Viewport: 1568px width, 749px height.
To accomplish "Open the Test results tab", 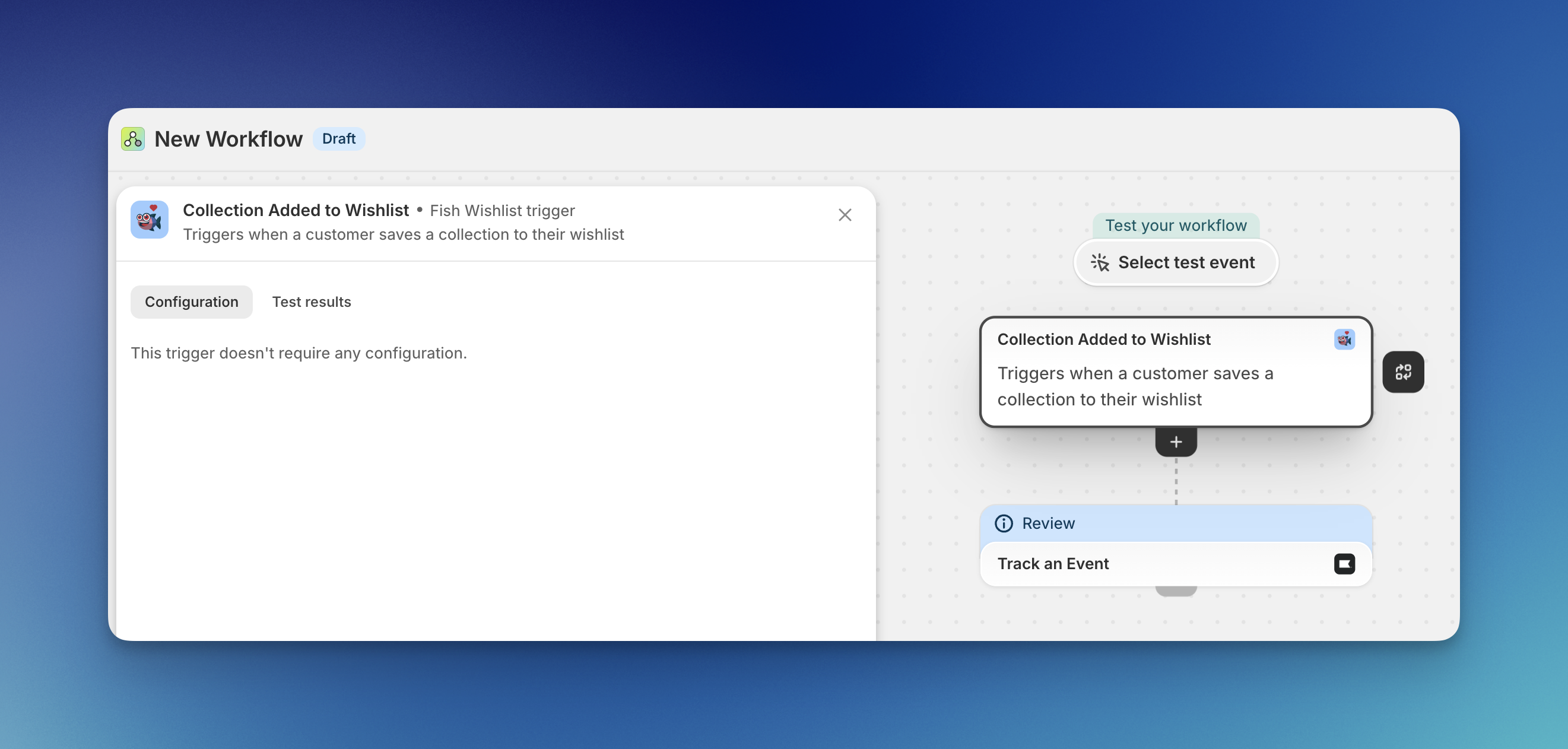I will (312, 302).
